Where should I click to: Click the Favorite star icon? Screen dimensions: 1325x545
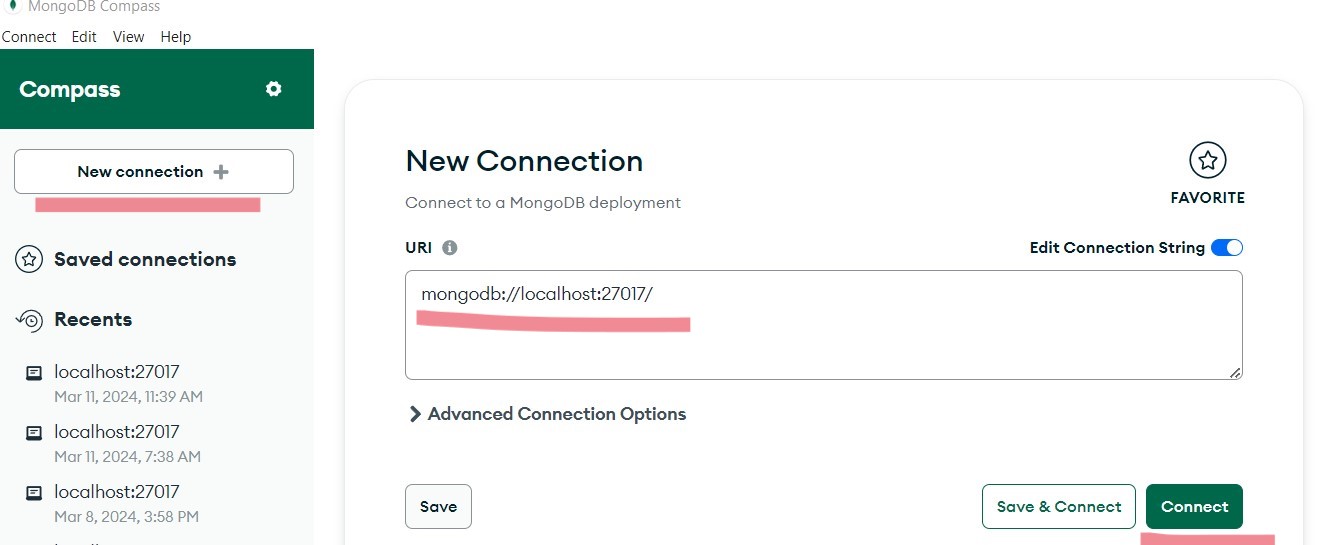pyautogui.click(x=1208, y=160)
